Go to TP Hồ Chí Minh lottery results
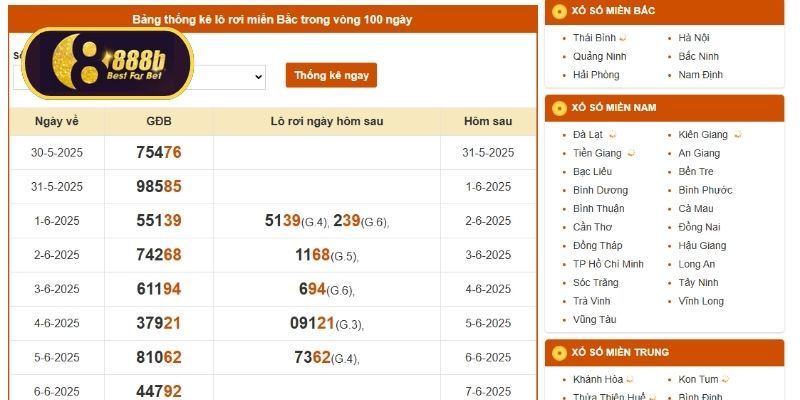The width and height of the screenshot is (800, 400). 608,264
